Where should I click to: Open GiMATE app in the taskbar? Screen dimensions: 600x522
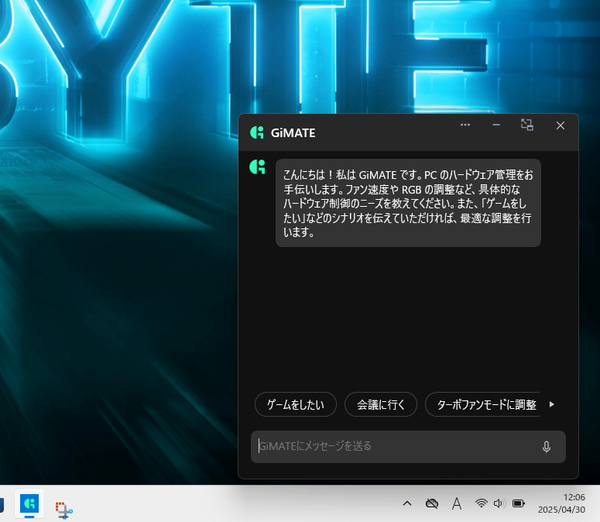[29, 504]
